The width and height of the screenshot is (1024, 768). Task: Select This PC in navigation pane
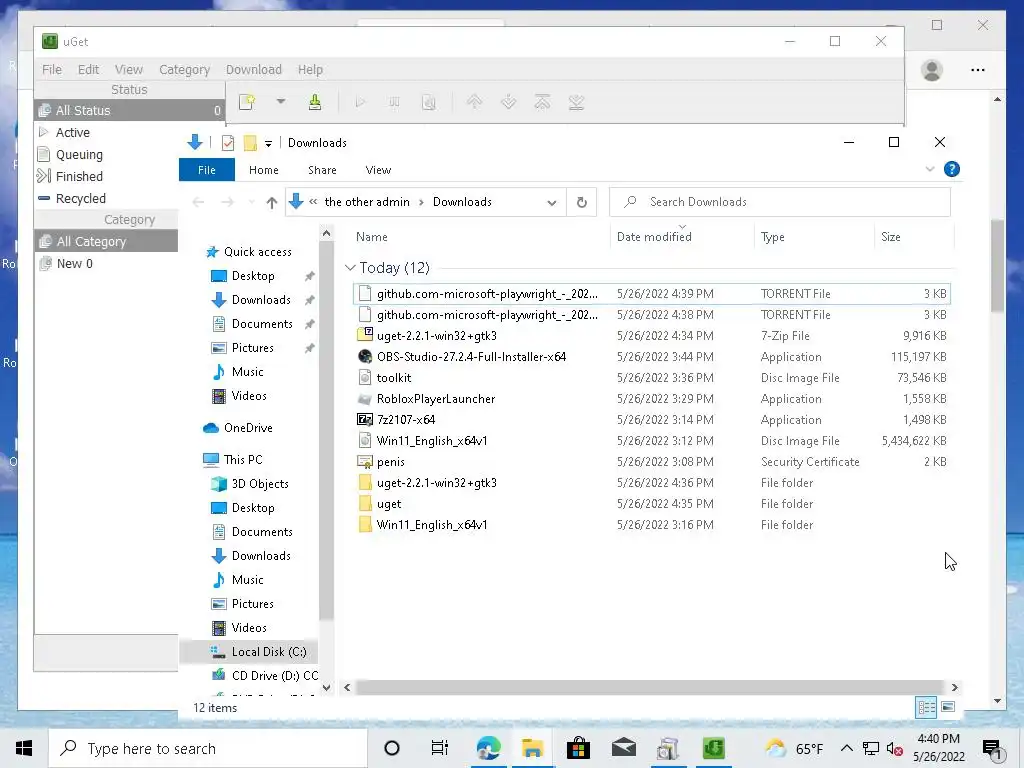242,460
